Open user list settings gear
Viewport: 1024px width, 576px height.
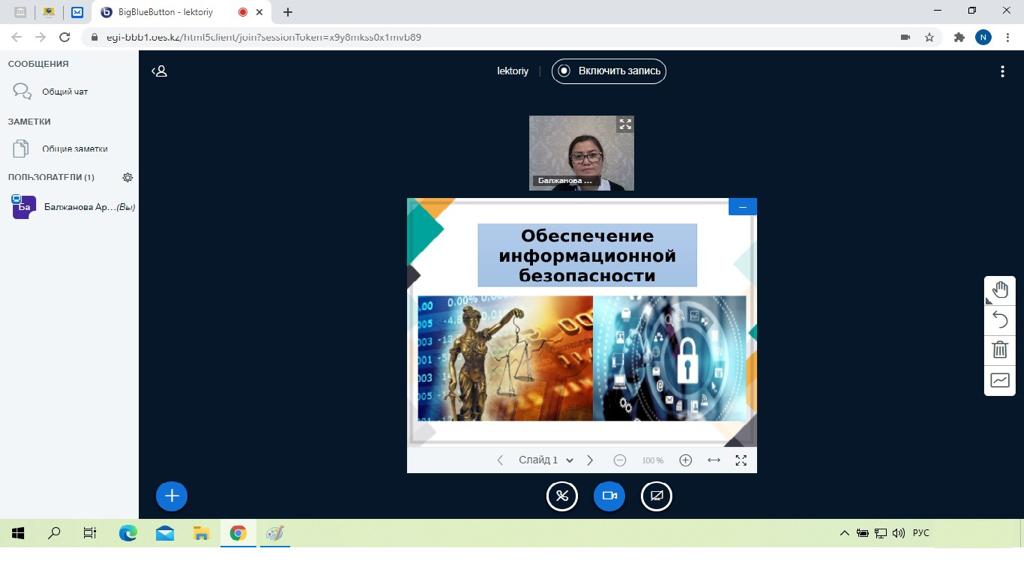127,177
